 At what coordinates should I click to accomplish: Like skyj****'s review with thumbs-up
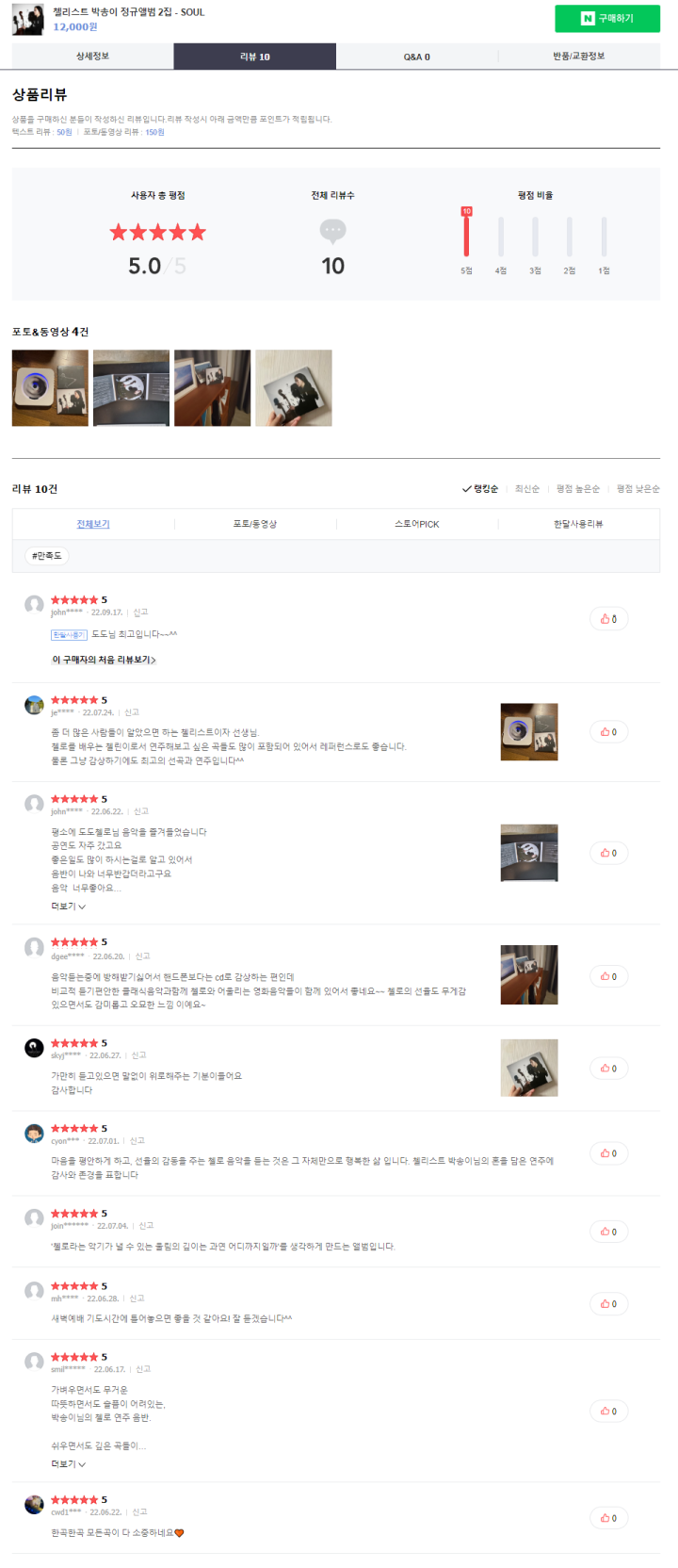[x=608, y=1069]
